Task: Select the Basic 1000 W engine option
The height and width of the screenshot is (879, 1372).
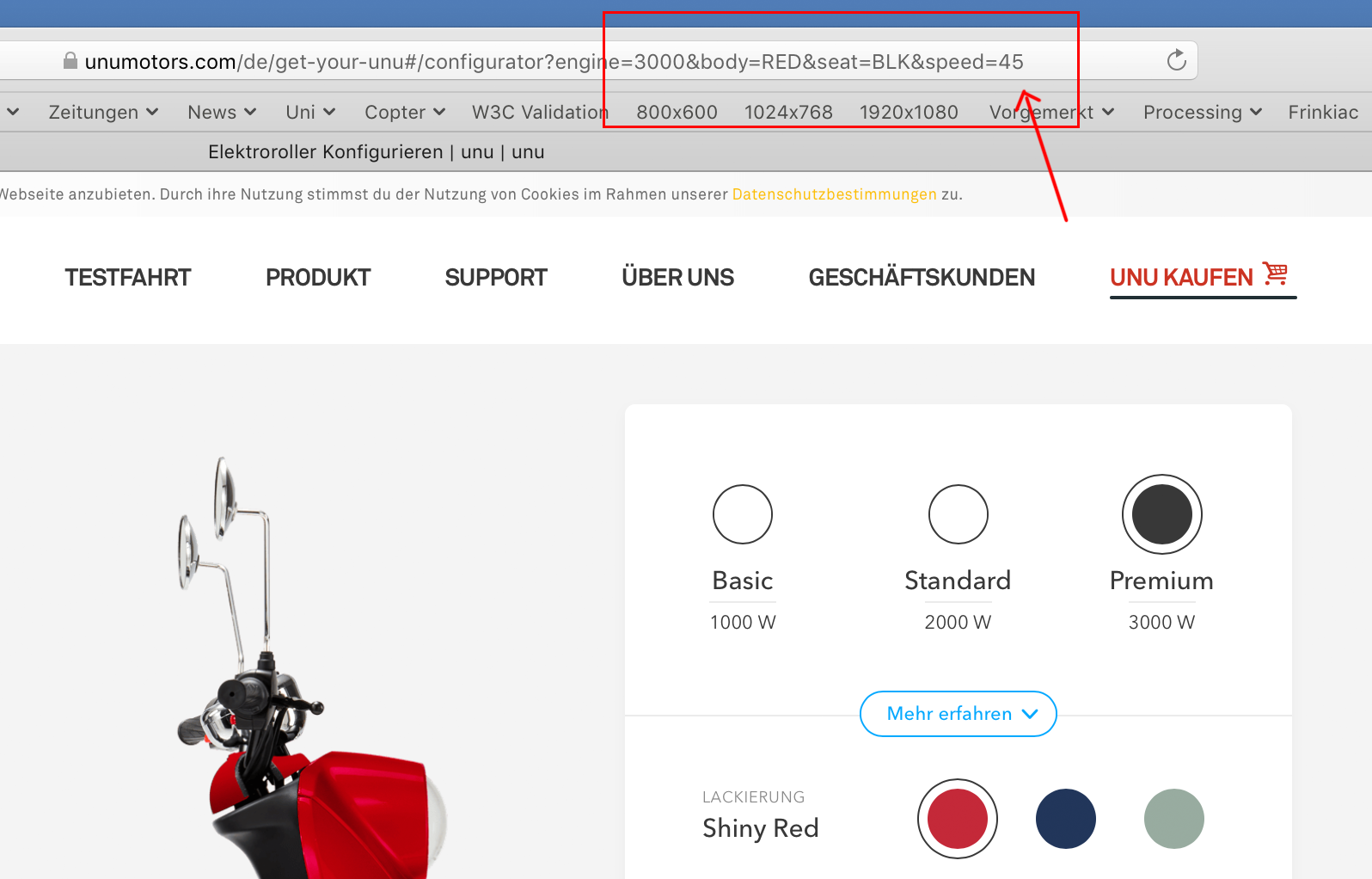Action: (743, 514)
